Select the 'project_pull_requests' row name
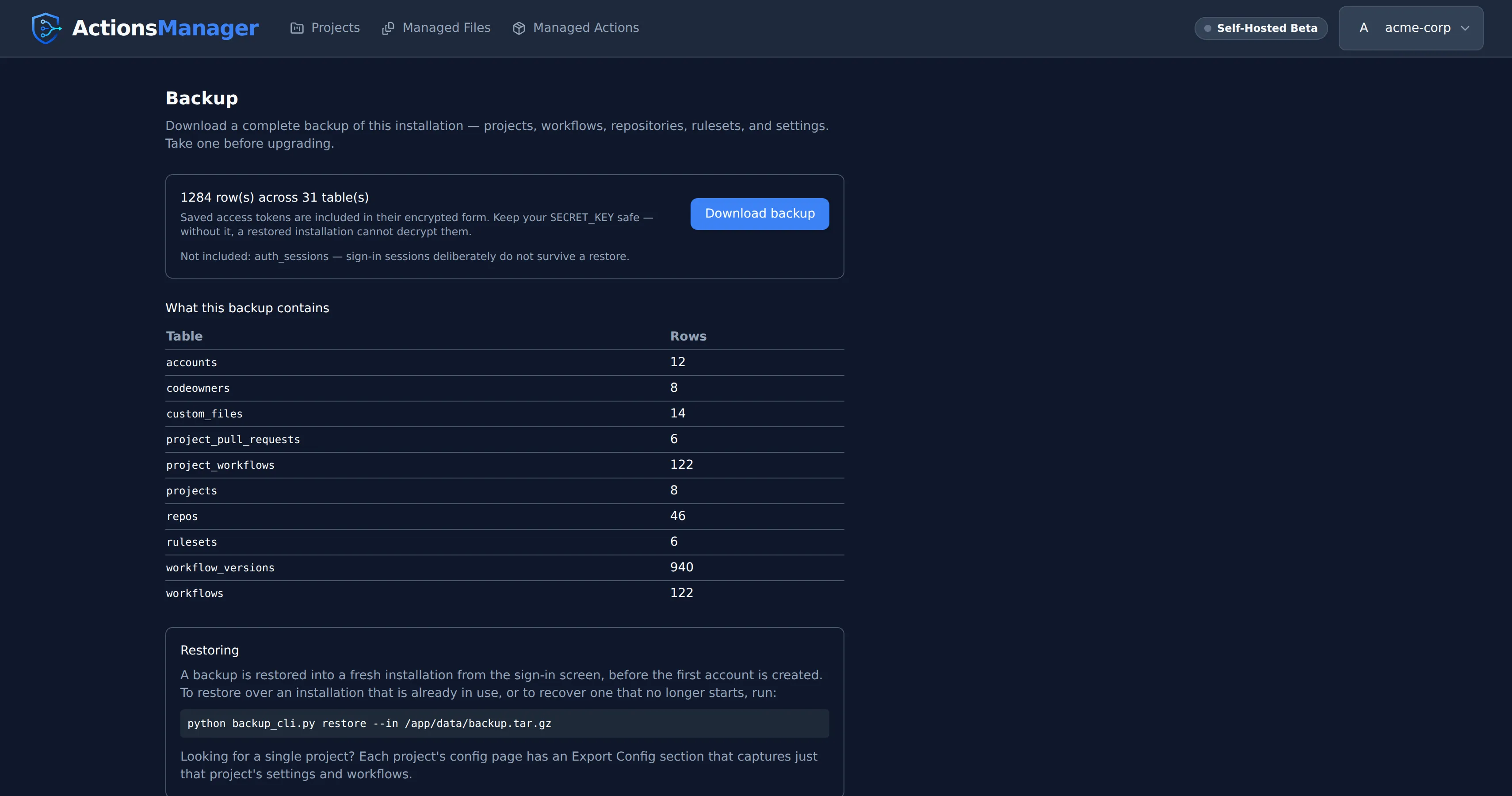This screenshot has width=1512, height=796. (233, 440)
